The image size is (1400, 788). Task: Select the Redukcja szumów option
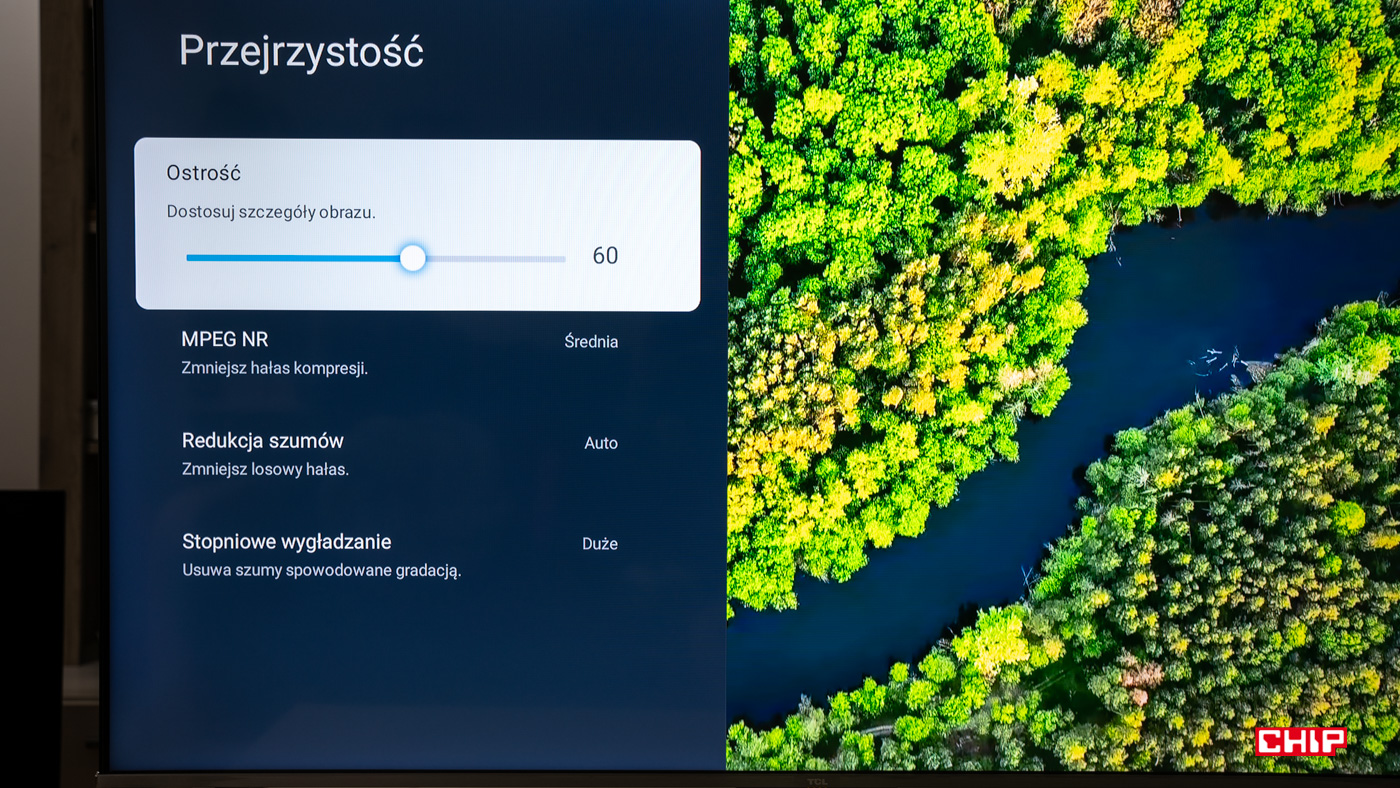[263, 441]
